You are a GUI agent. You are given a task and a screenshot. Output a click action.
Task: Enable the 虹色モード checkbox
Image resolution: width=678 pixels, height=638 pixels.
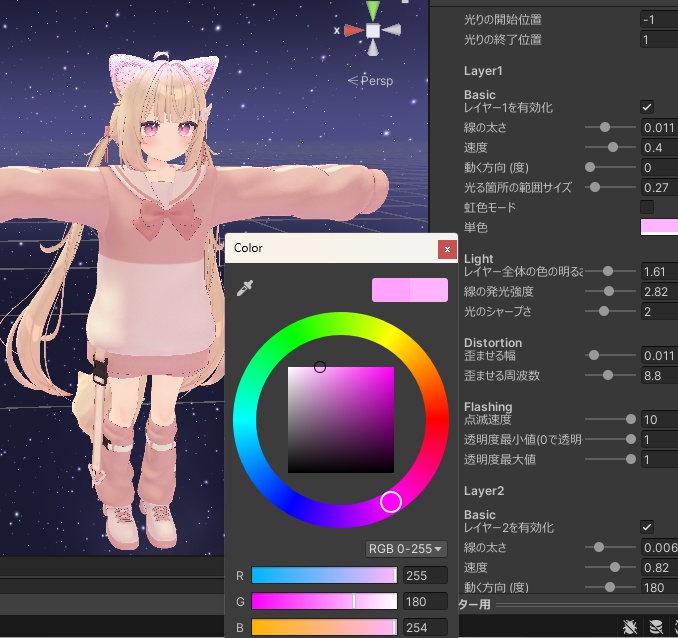(x=647, y=207)
